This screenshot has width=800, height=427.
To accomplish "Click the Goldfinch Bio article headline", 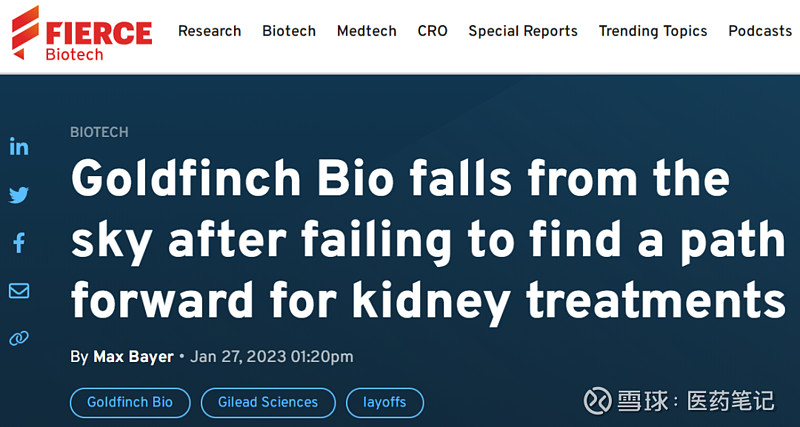I will click(x=428, y=238).
